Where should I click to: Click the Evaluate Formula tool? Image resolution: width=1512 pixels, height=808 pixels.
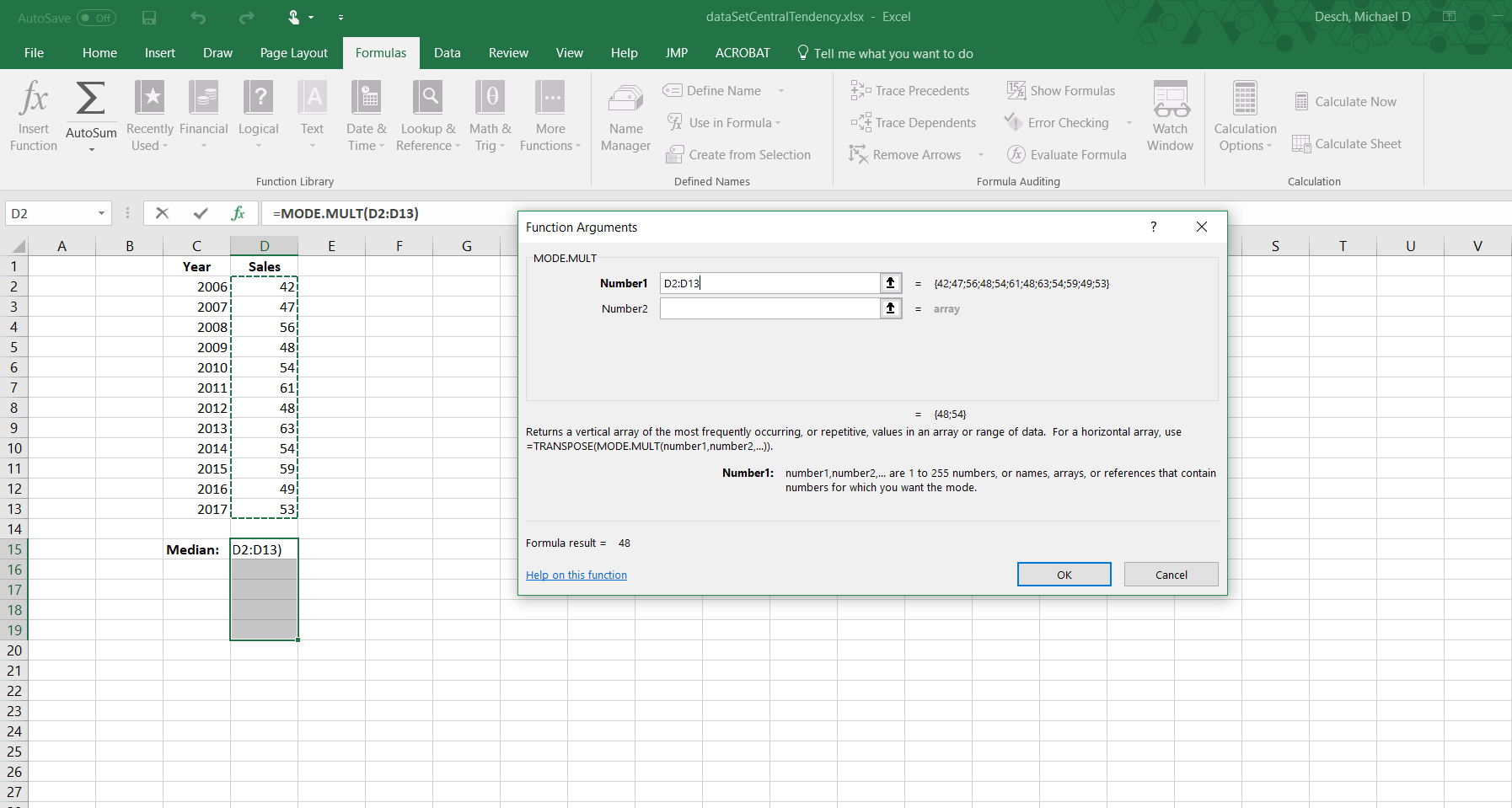pyautogui.click(x=1067, y=155)
